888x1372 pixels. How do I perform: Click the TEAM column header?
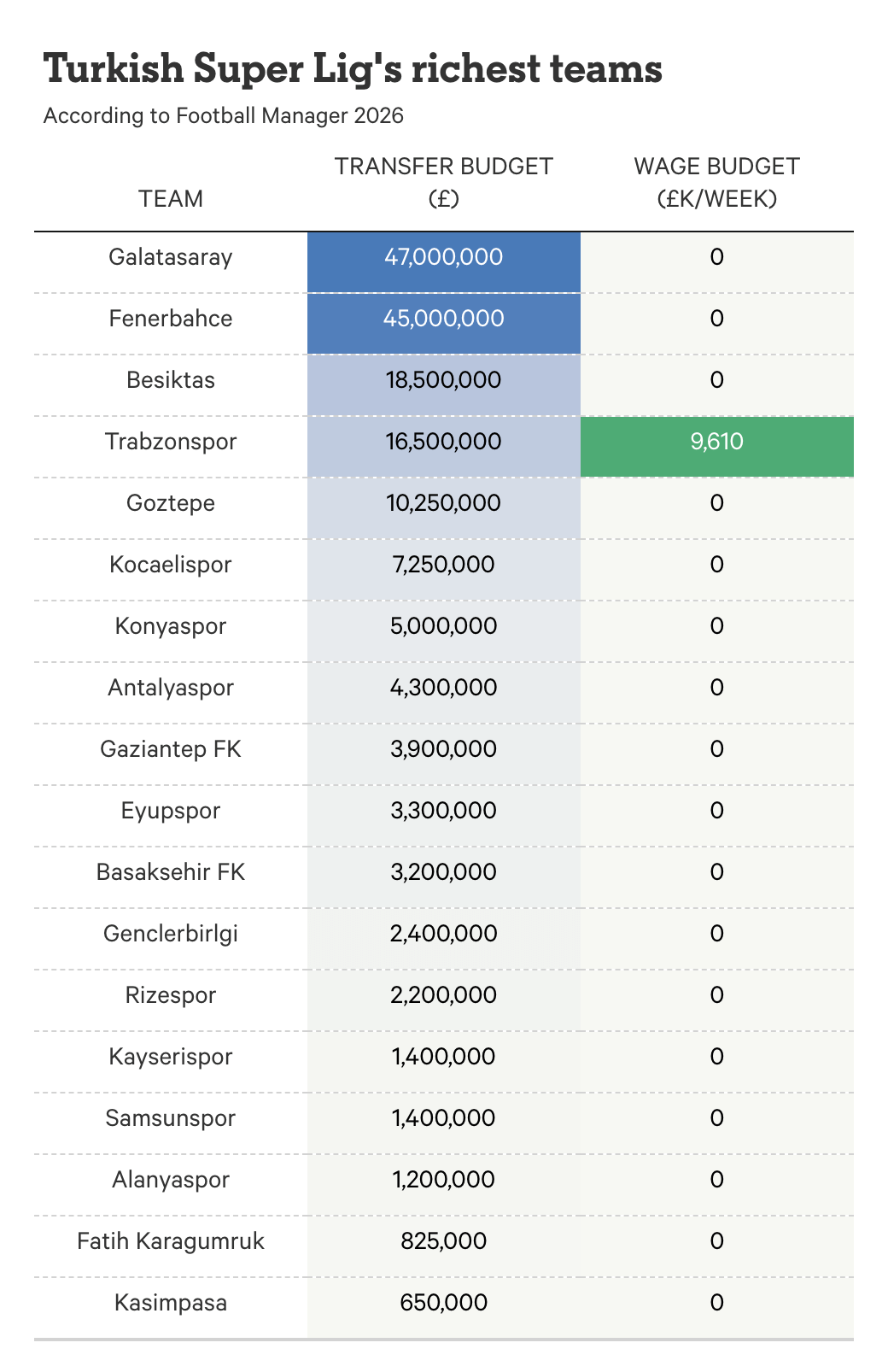coord(171,198)
